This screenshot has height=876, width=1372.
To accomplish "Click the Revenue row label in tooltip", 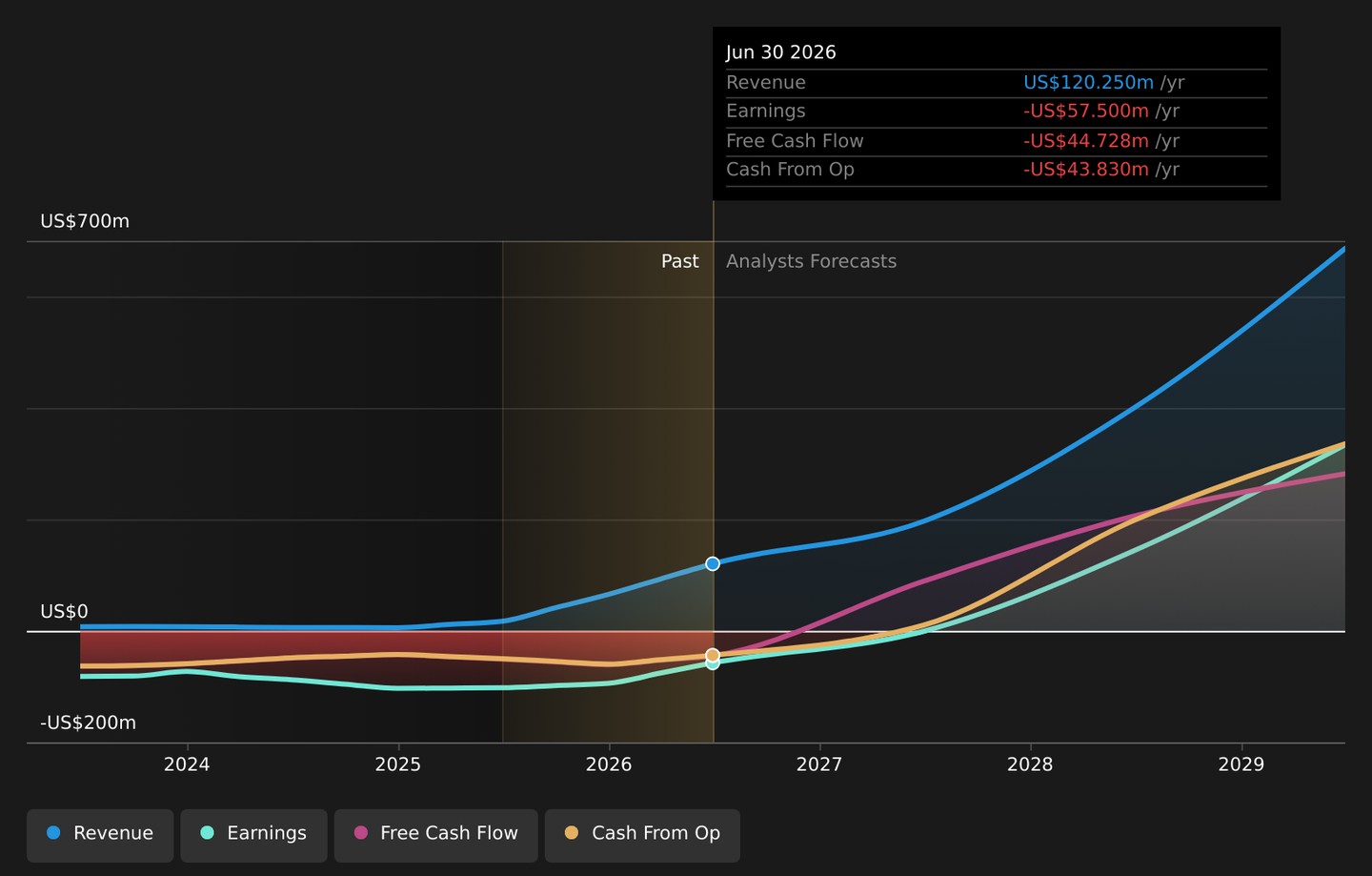I will [x=766, y=83].
